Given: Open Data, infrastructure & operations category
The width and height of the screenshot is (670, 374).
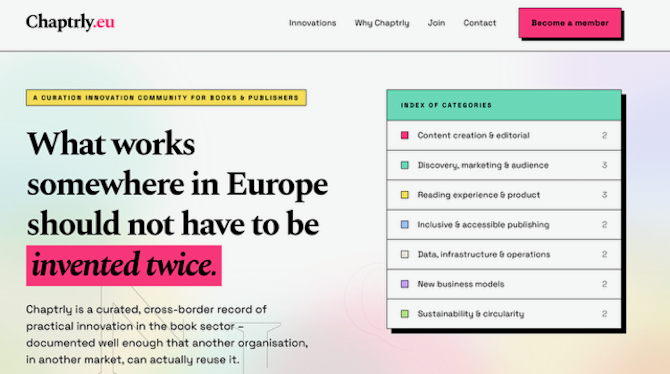Looking at the screenshot, I should 504,254.
